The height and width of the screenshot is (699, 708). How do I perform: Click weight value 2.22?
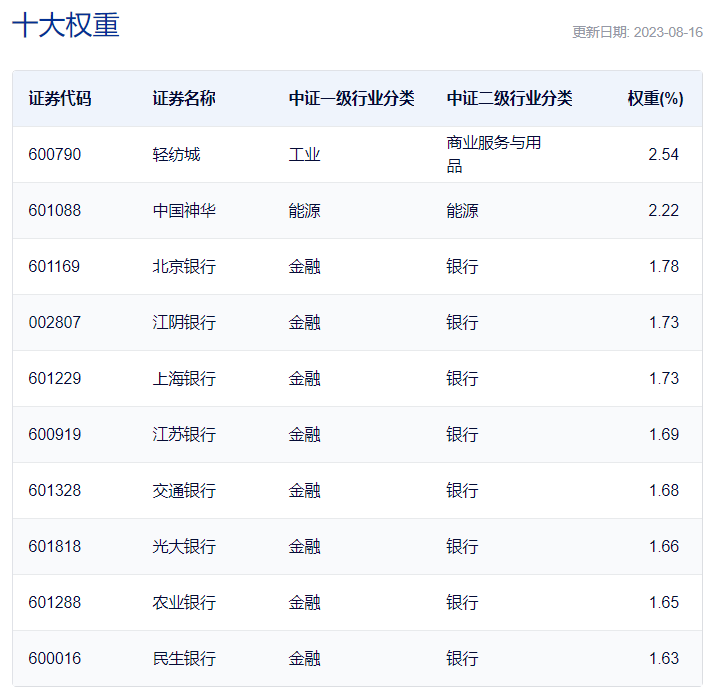[663, 210]
